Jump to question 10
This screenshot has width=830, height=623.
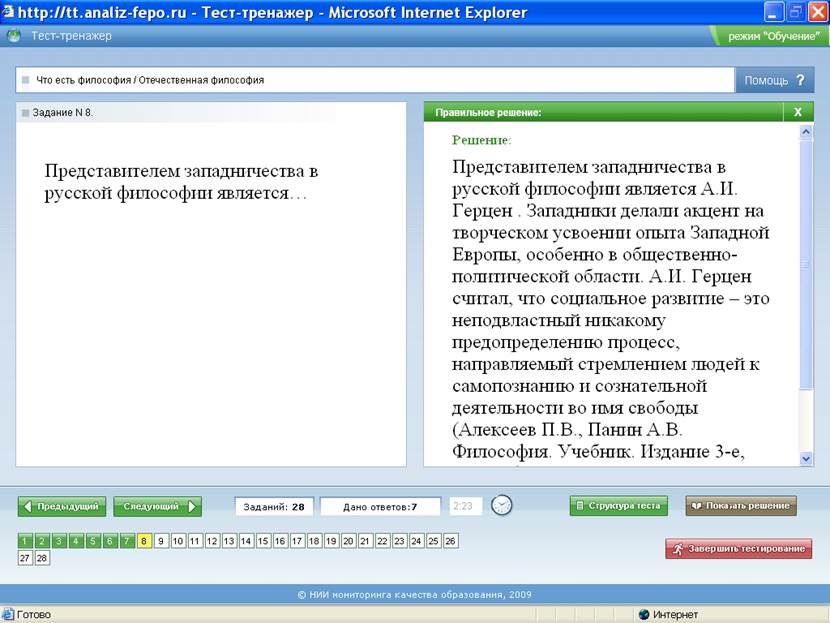[x=178, y=541]
